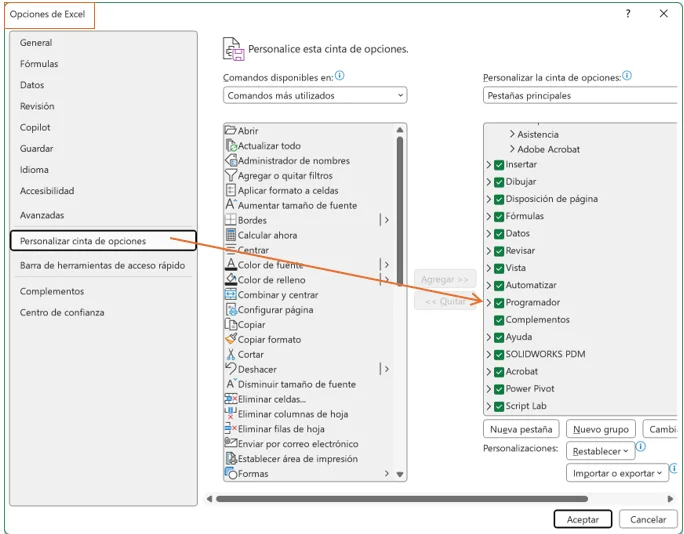Click the Aplicar formato a celdas icon
This screenshot has height=534, width=684.
tap(230, 190)
